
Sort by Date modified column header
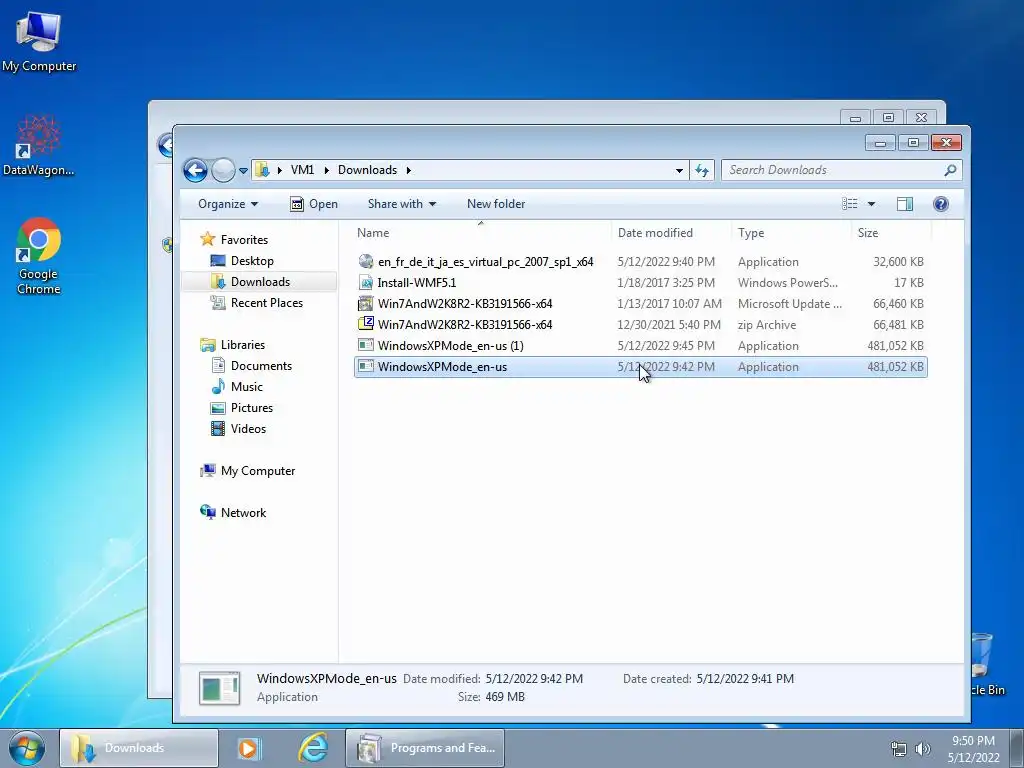tap(672, 232)
